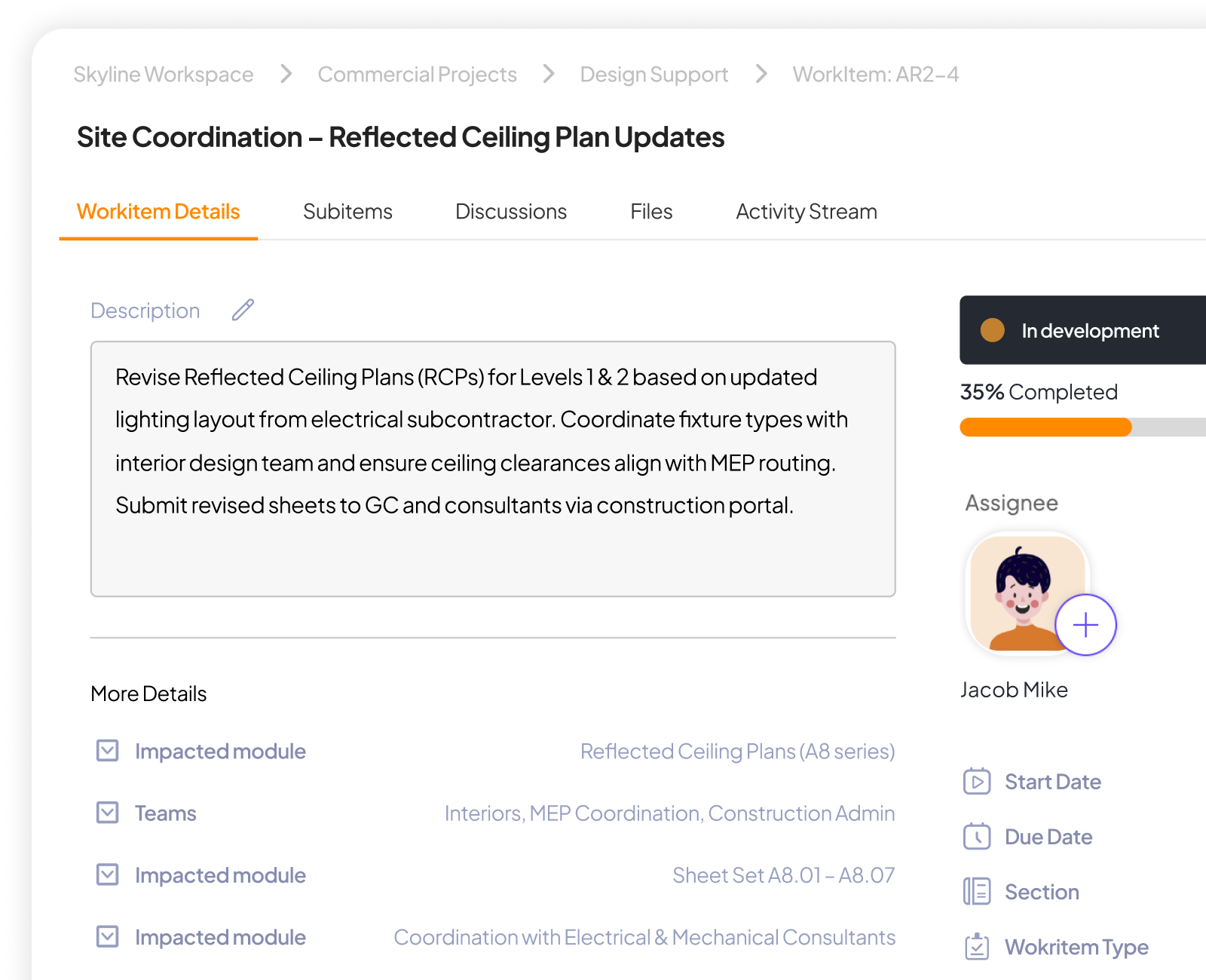The height and width of the screenshot is (980, 1206).
Task: Go to Skyline Workspace breadcrumb
Action: pos(164,75)
